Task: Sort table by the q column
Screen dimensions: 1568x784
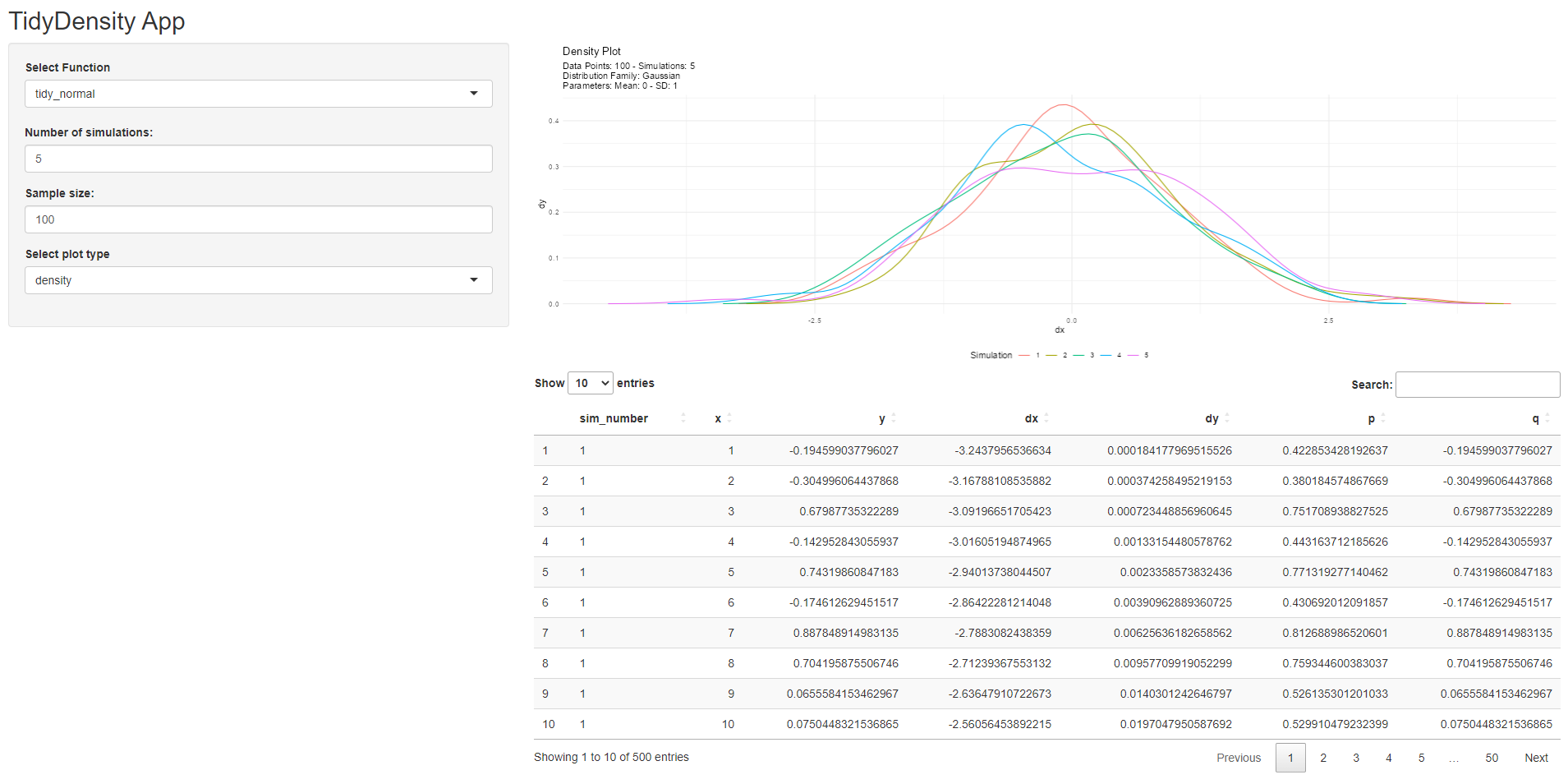Action: [1547, 418]
